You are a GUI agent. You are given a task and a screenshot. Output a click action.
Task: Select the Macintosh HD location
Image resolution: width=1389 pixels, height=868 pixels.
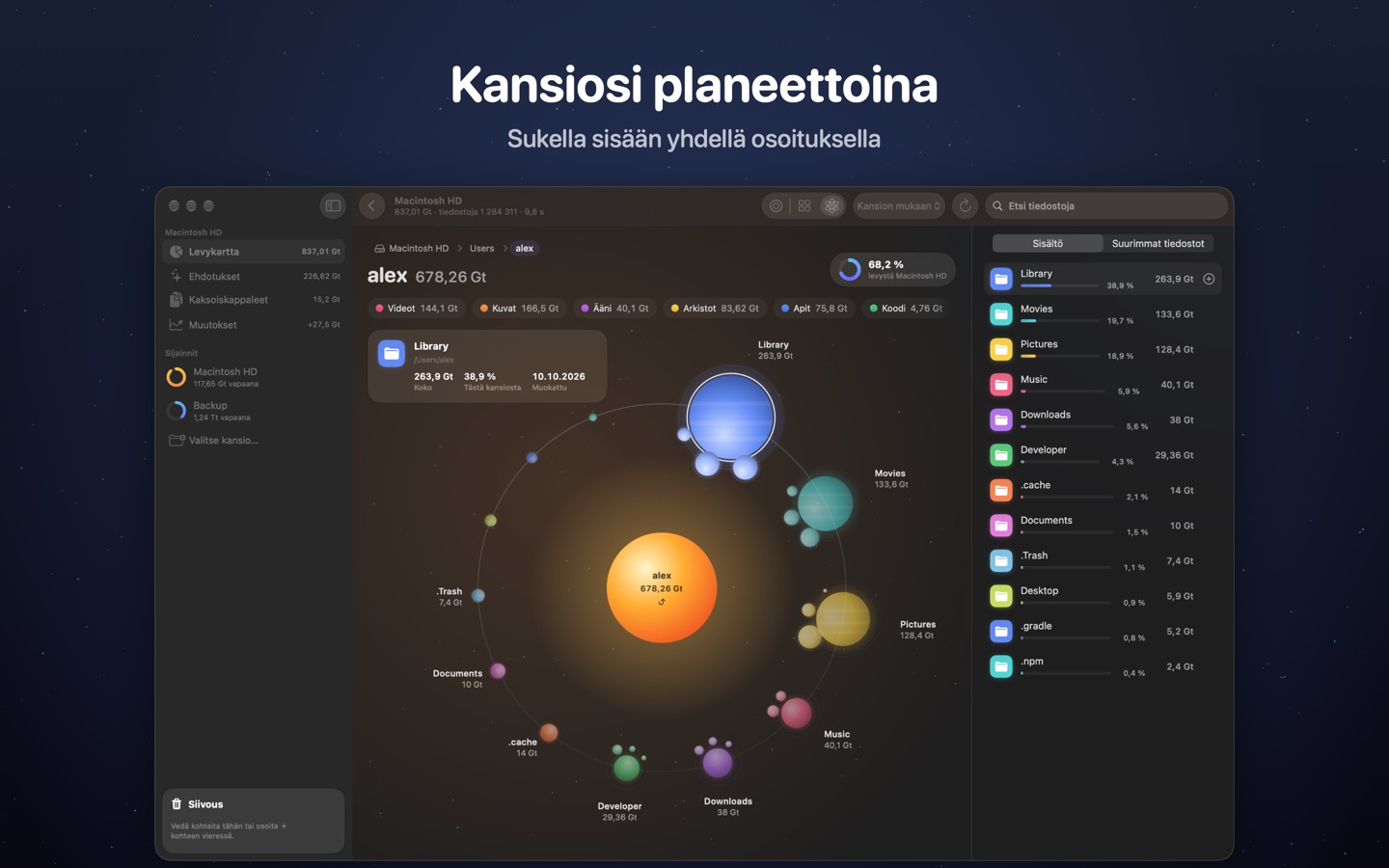[254, 377]
